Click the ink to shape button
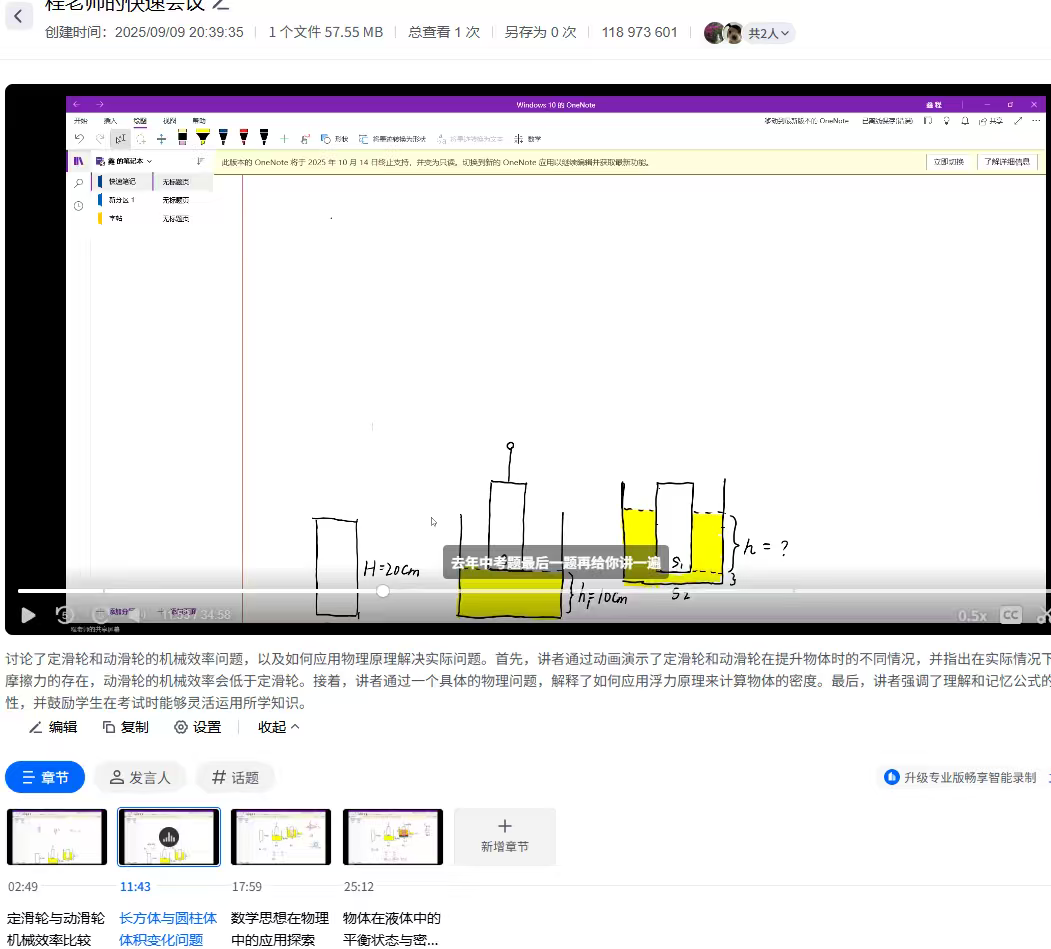Viewport: 1051px width, 949px height. coord(392,139)
